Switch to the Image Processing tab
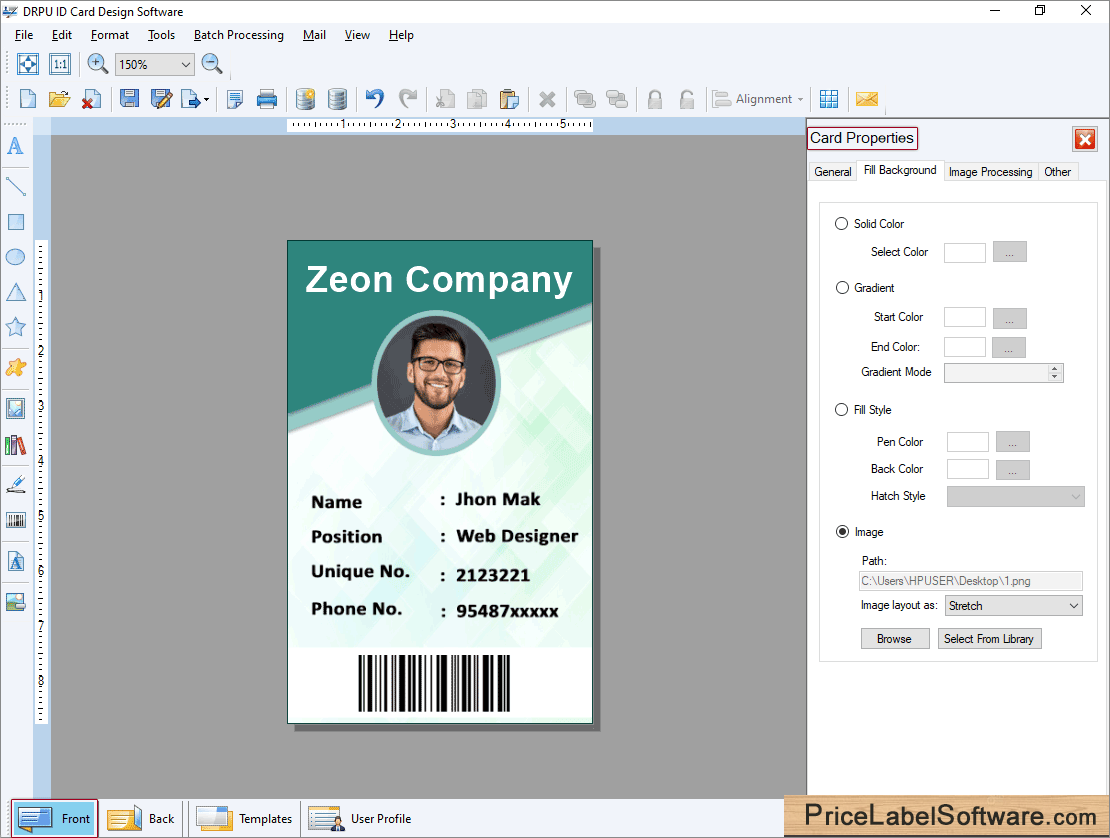Screen dimensions: 1110x838 click(990, 171)
